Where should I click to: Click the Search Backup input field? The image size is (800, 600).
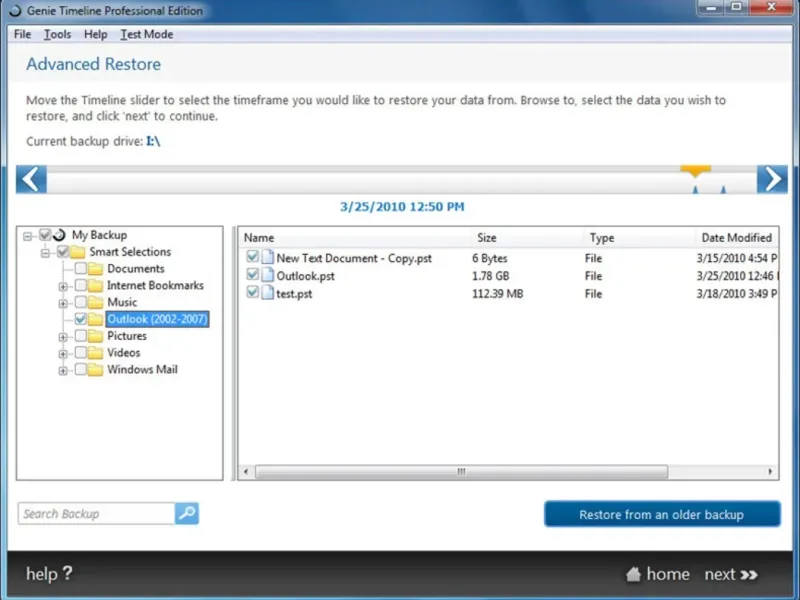pyautogui.click(x=96, y=513)
